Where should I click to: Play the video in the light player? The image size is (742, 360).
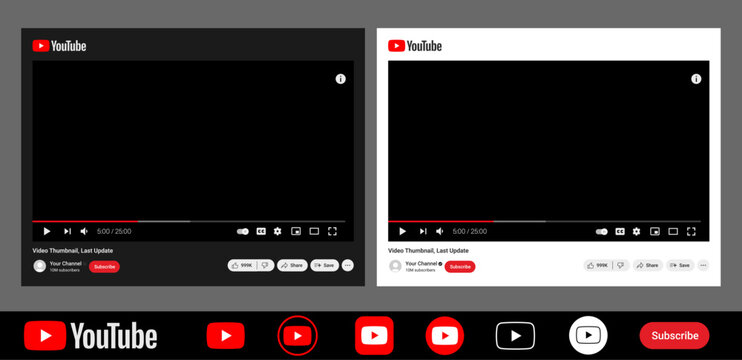coord(403,231)
